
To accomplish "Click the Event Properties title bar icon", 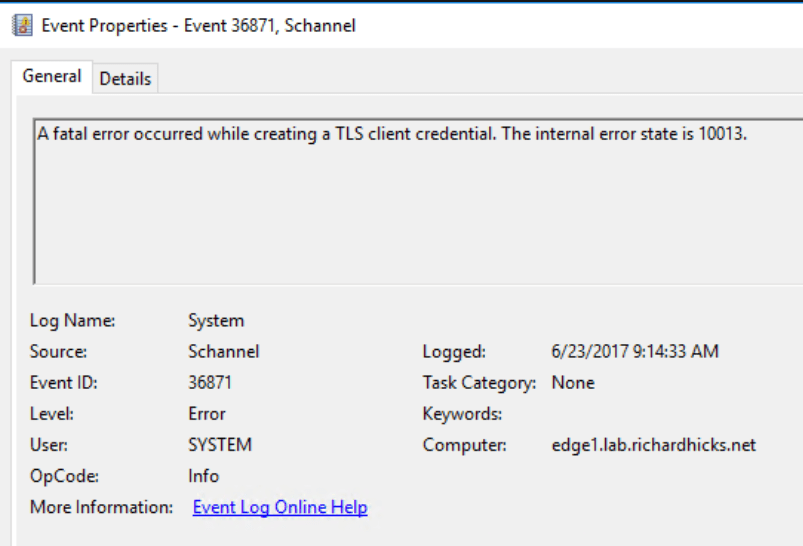I will [21, 26].
